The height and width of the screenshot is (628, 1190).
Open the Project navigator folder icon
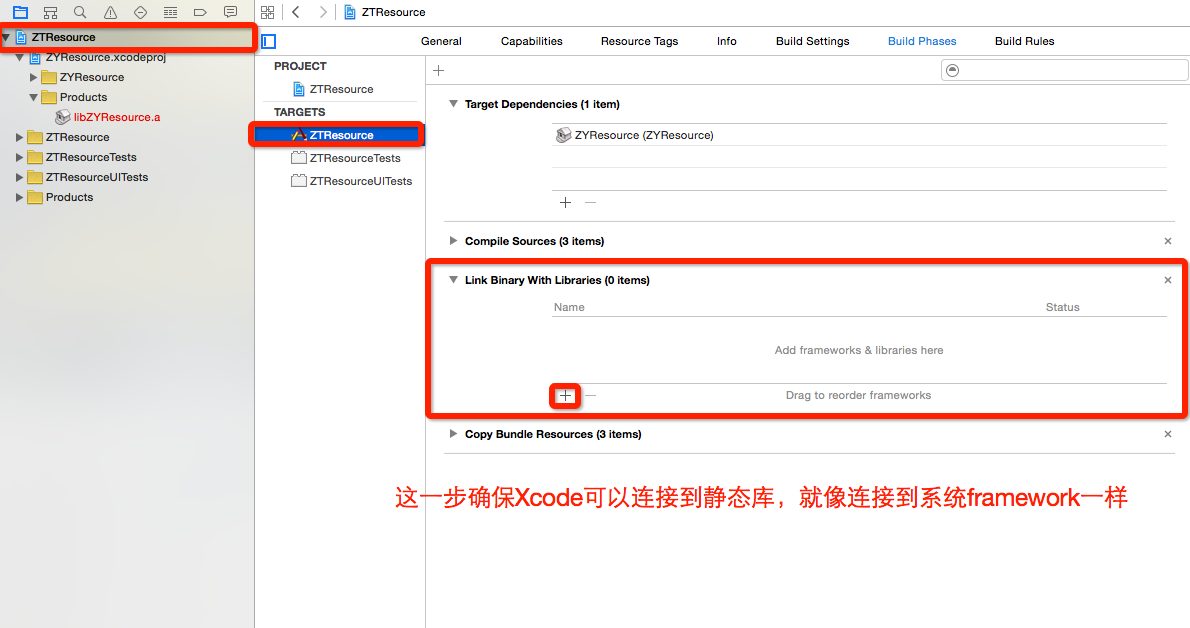(20, 12)
